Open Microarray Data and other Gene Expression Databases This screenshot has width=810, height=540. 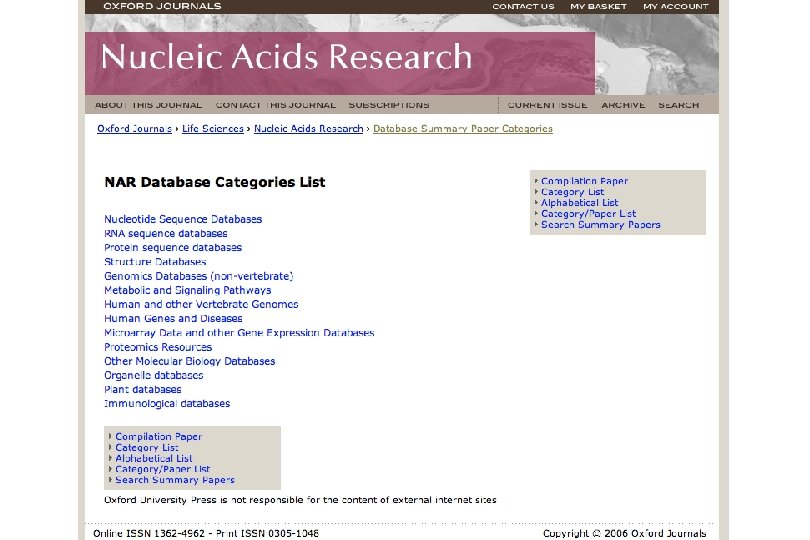(x=239, y=333)
